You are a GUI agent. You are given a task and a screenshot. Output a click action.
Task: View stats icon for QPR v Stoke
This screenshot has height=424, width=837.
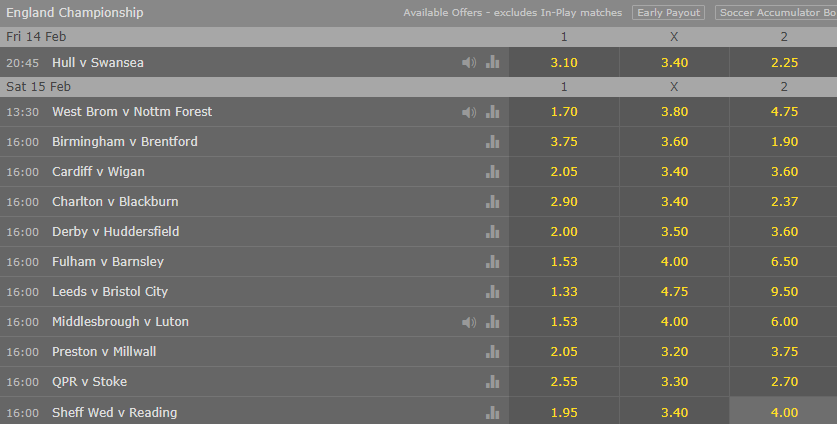[493, 381]
